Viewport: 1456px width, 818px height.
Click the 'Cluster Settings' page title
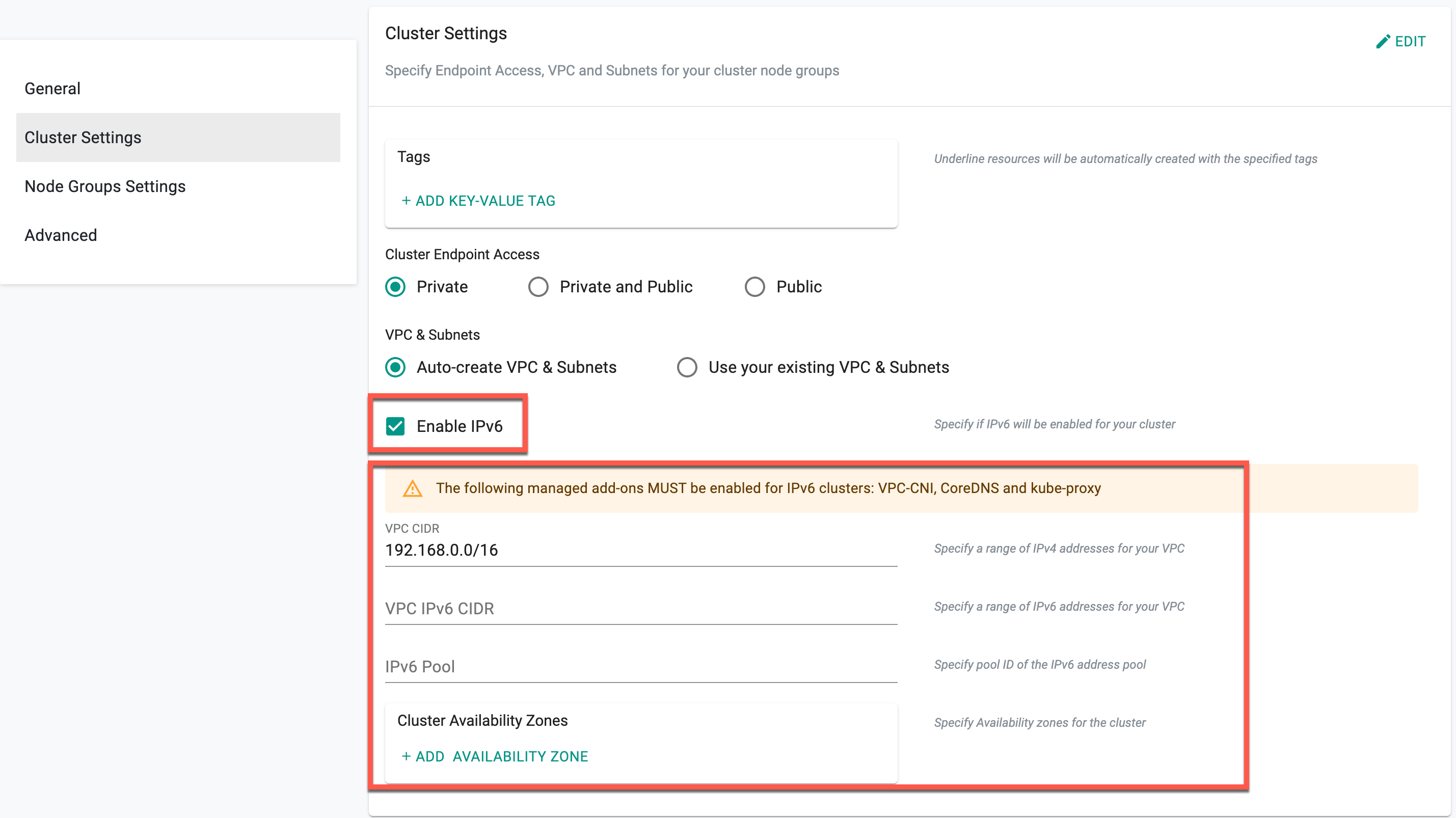(446, 33)
